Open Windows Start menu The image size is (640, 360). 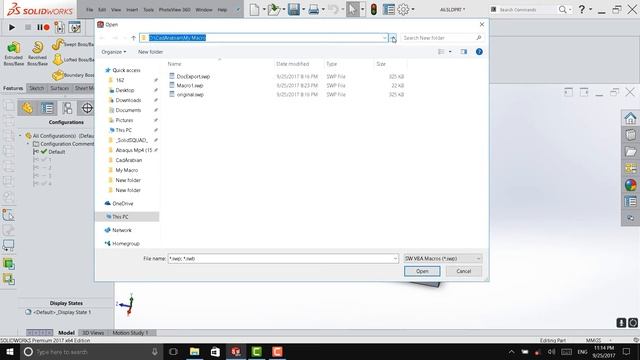pyautogui.click(x=10, y=351)
